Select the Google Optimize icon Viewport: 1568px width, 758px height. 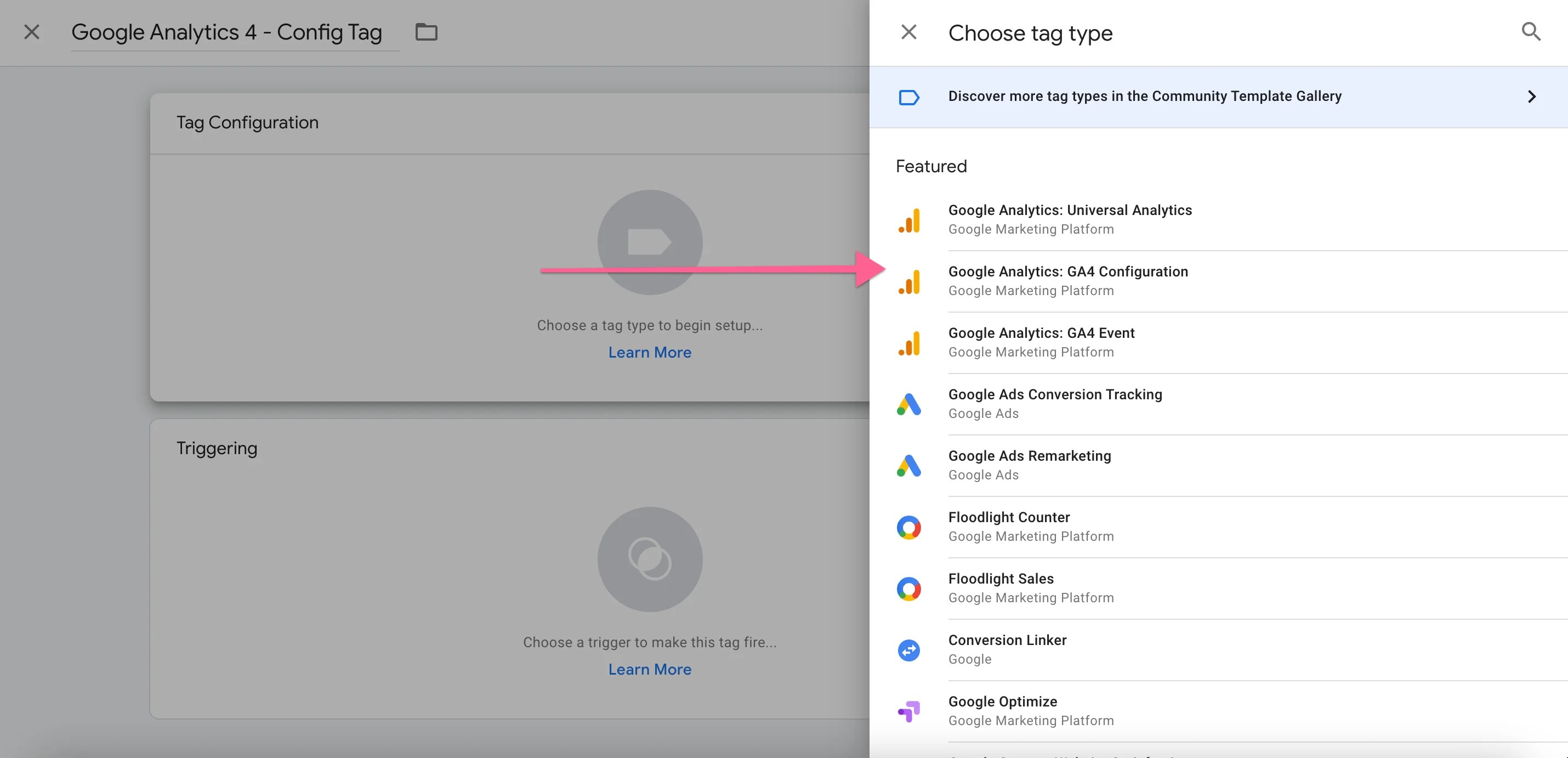909,710
